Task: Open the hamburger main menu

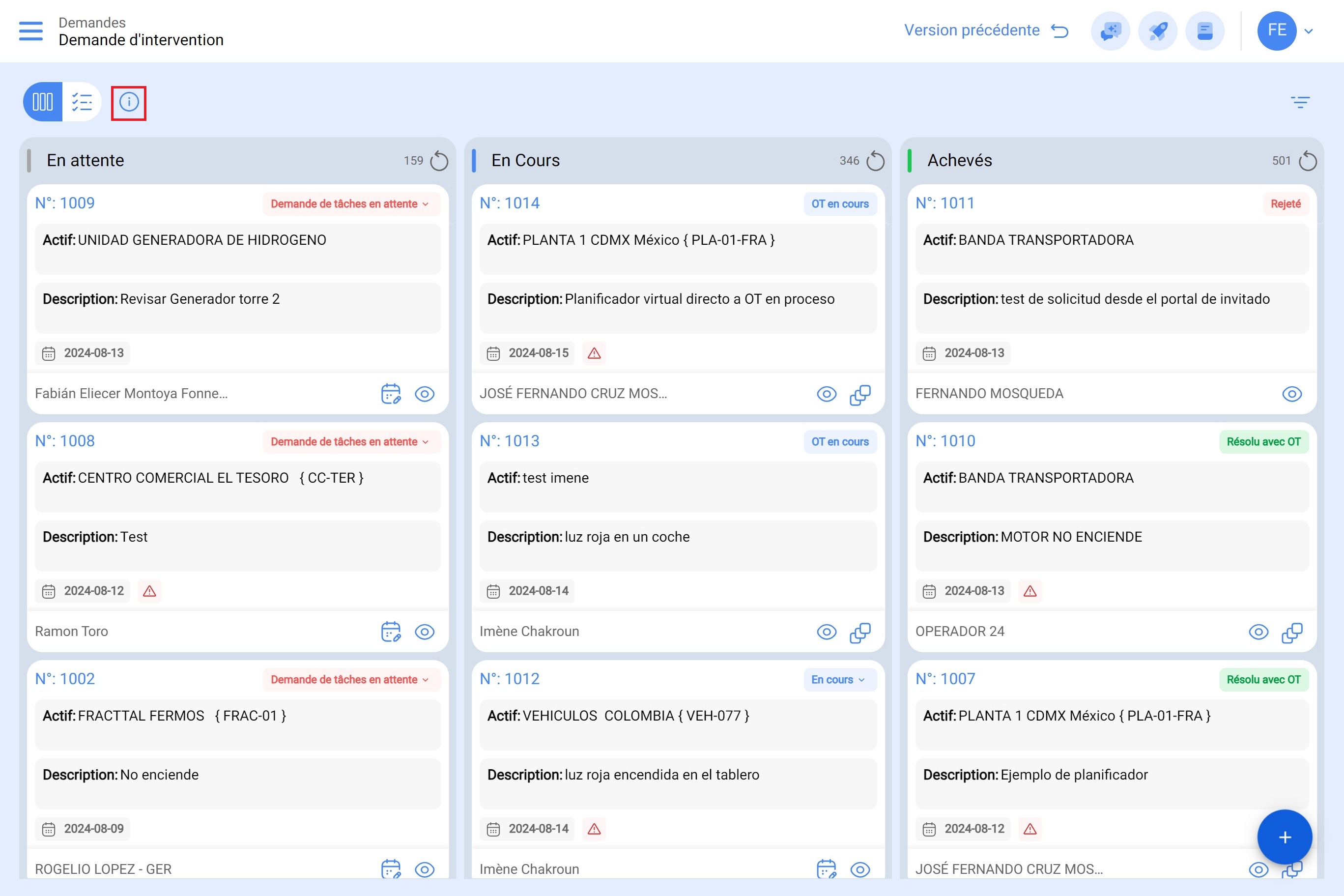Action: point(31,31)
